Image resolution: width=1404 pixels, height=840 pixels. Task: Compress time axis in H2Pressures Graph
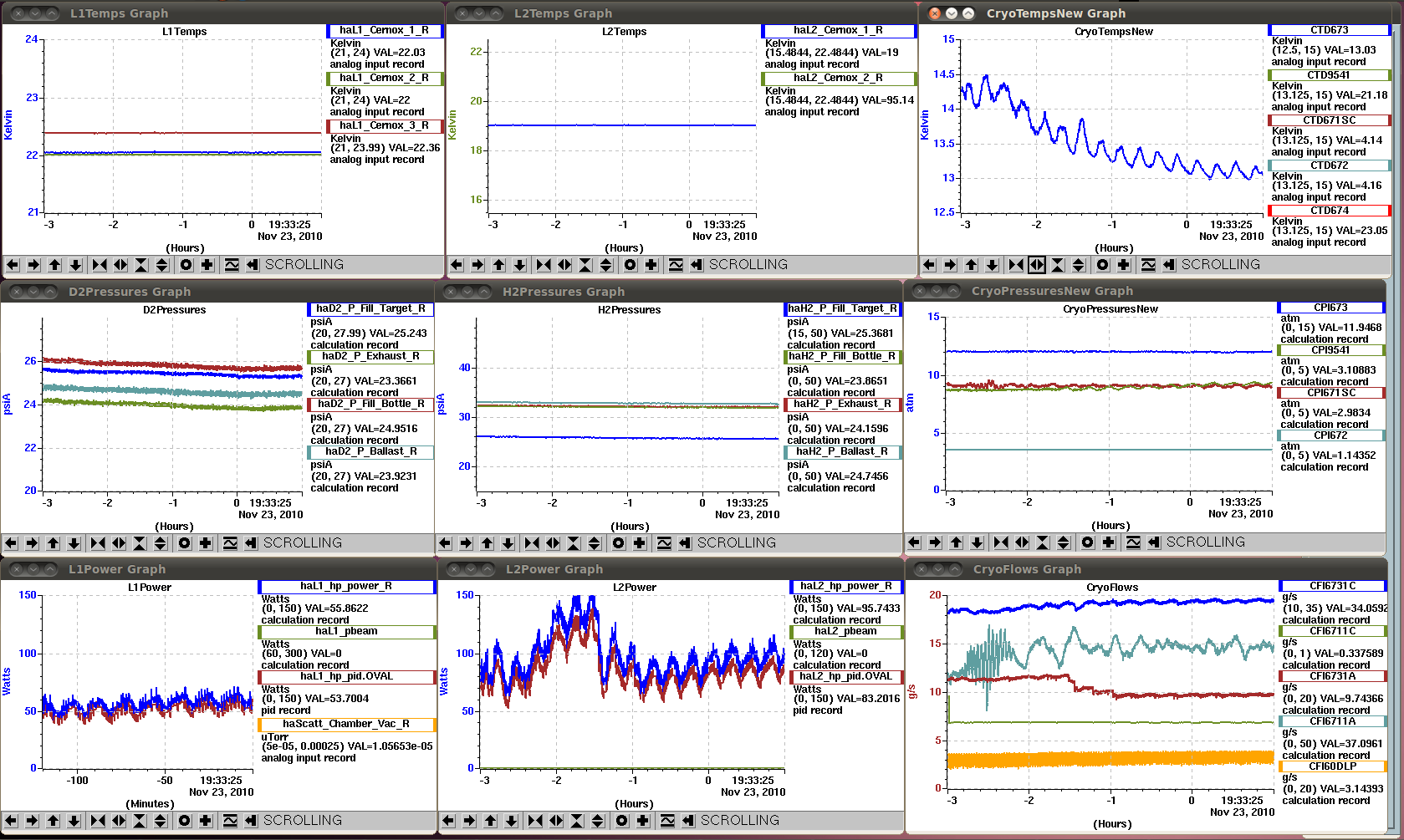coord(532,543)
